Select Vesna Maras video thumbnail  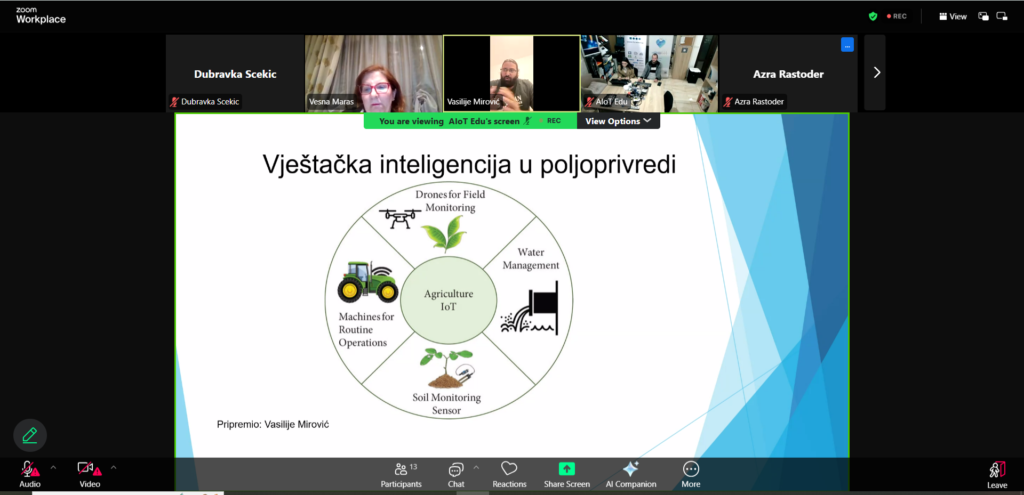click(x=373, y=73)
